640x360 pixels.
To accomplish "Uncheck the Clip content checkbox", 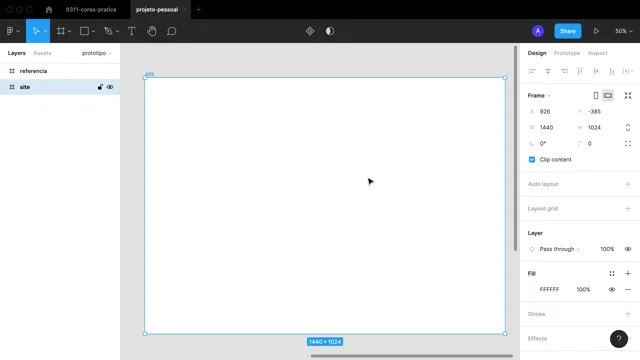I will coord(532,160).
